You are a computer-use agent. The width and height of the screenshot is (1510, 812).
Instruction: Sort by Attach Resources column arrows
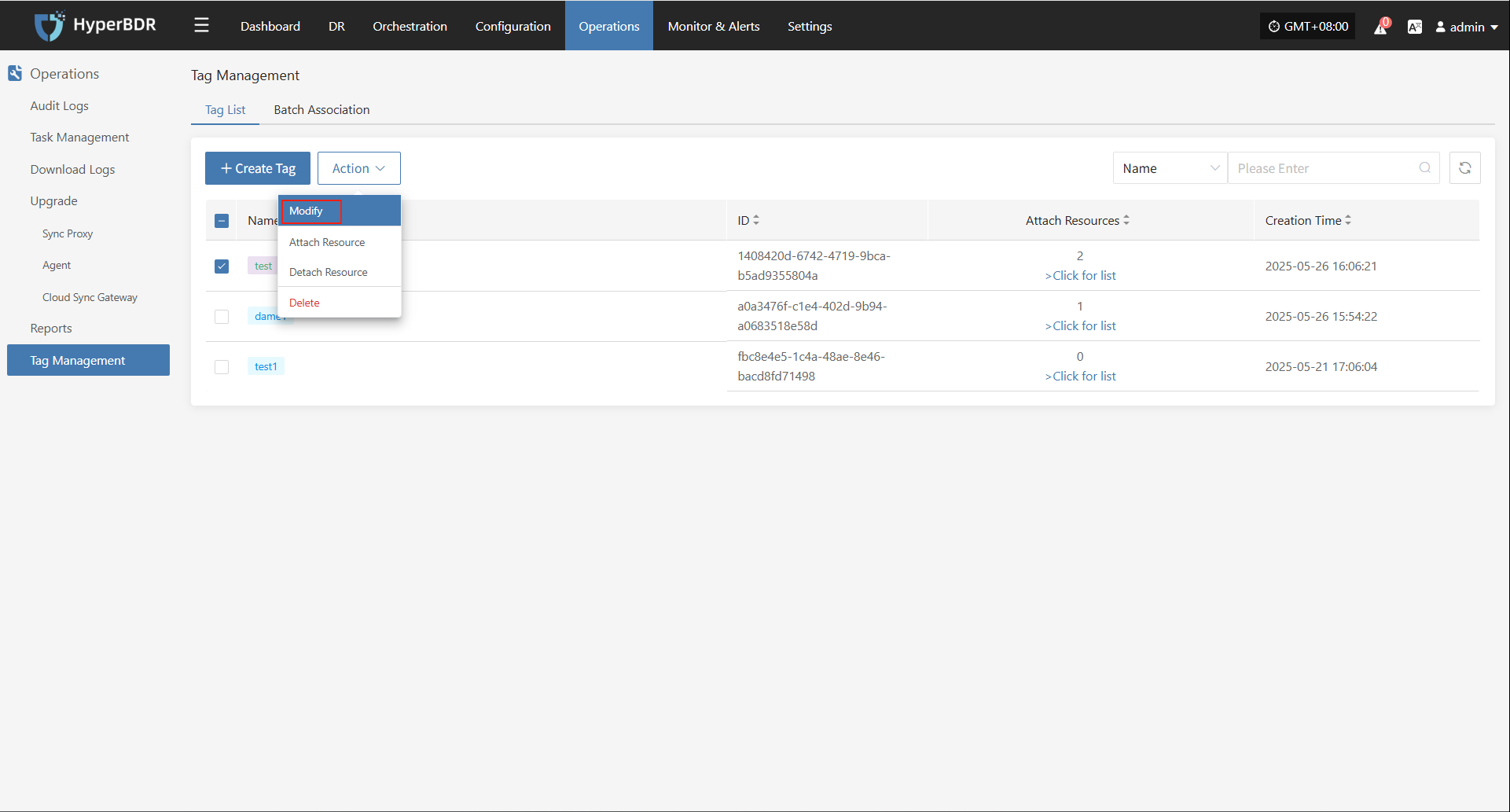(x=1126, y=220)
